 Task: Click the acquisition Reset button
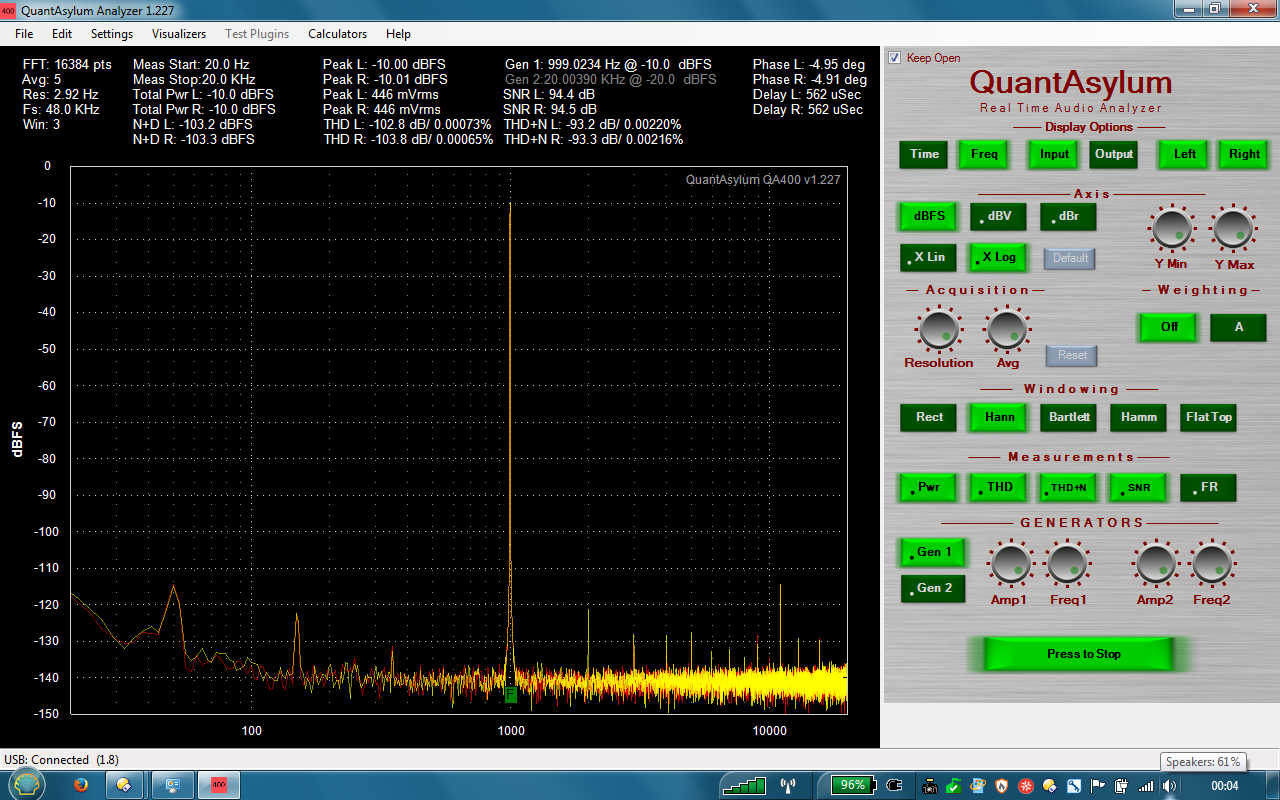click(x=1072, y=355)
